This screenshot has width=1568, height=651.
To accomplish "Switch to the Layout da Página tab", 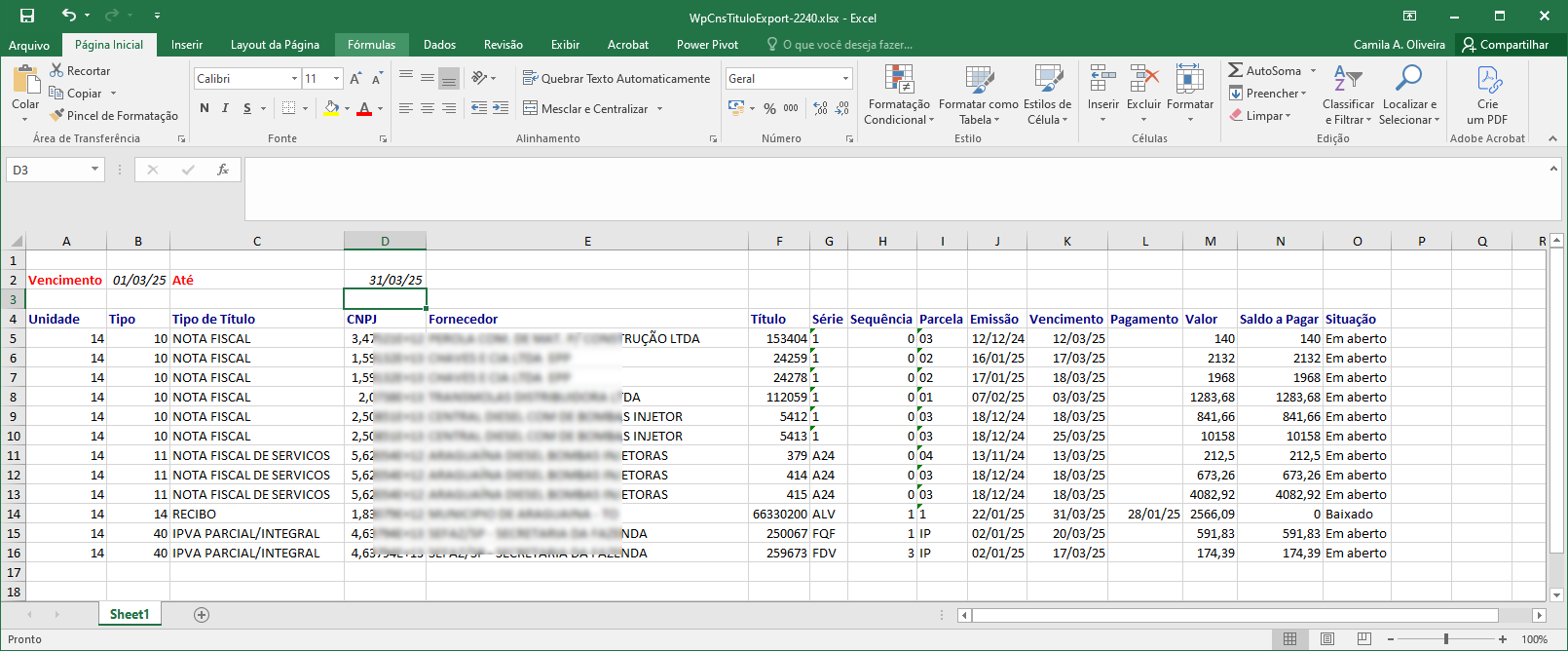I will tap(275, 45).
